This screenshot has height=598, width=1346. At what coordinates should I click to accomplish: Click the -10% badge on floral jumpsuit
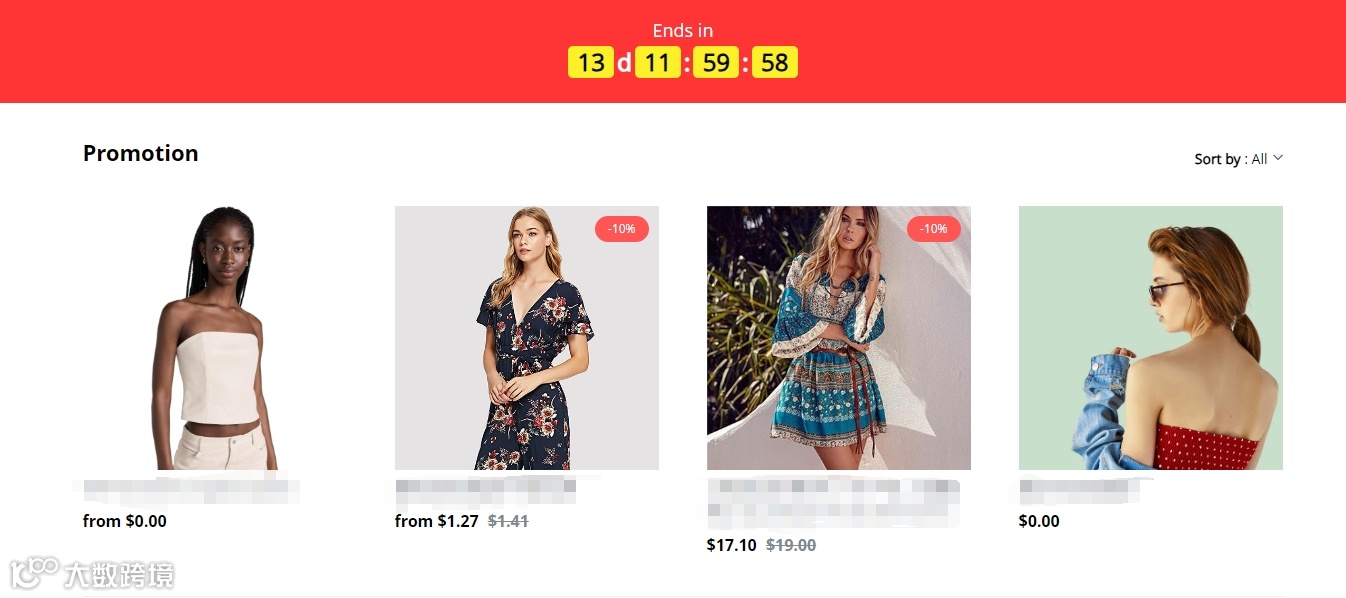pyautogui.click(x=622, y=229)
